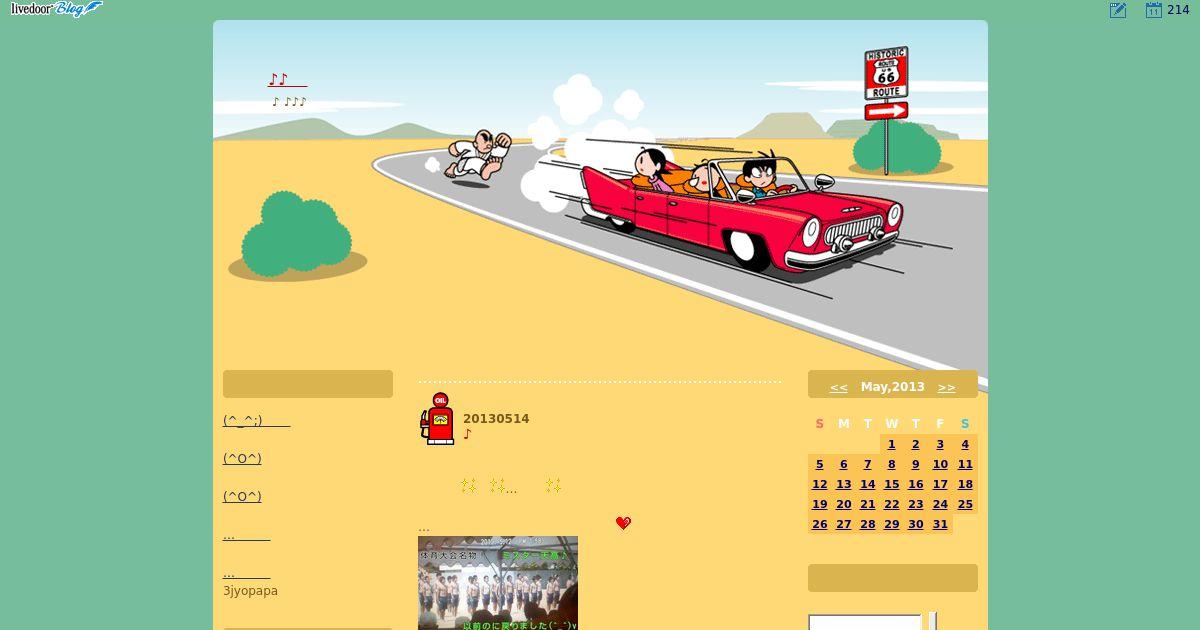The height and width of the screenshot is (630, 1200).
Task: Select May 29 in the calendar
Action: tap(892, 524)
